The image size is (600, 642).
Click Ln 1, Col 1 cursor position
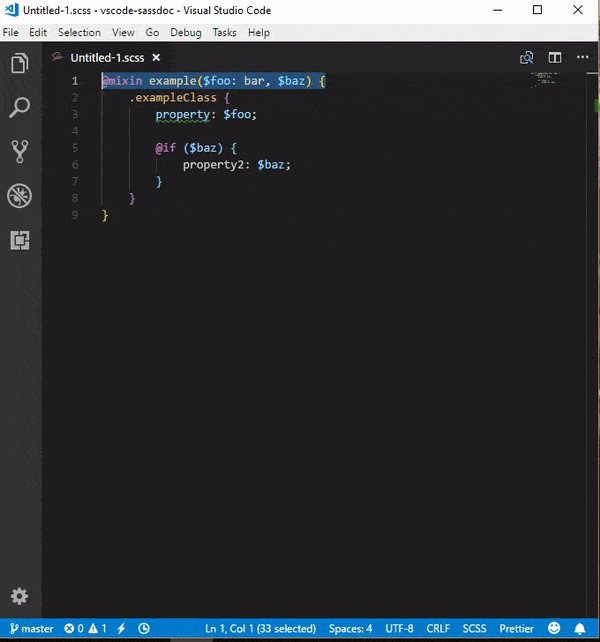[x=260, y=628]
